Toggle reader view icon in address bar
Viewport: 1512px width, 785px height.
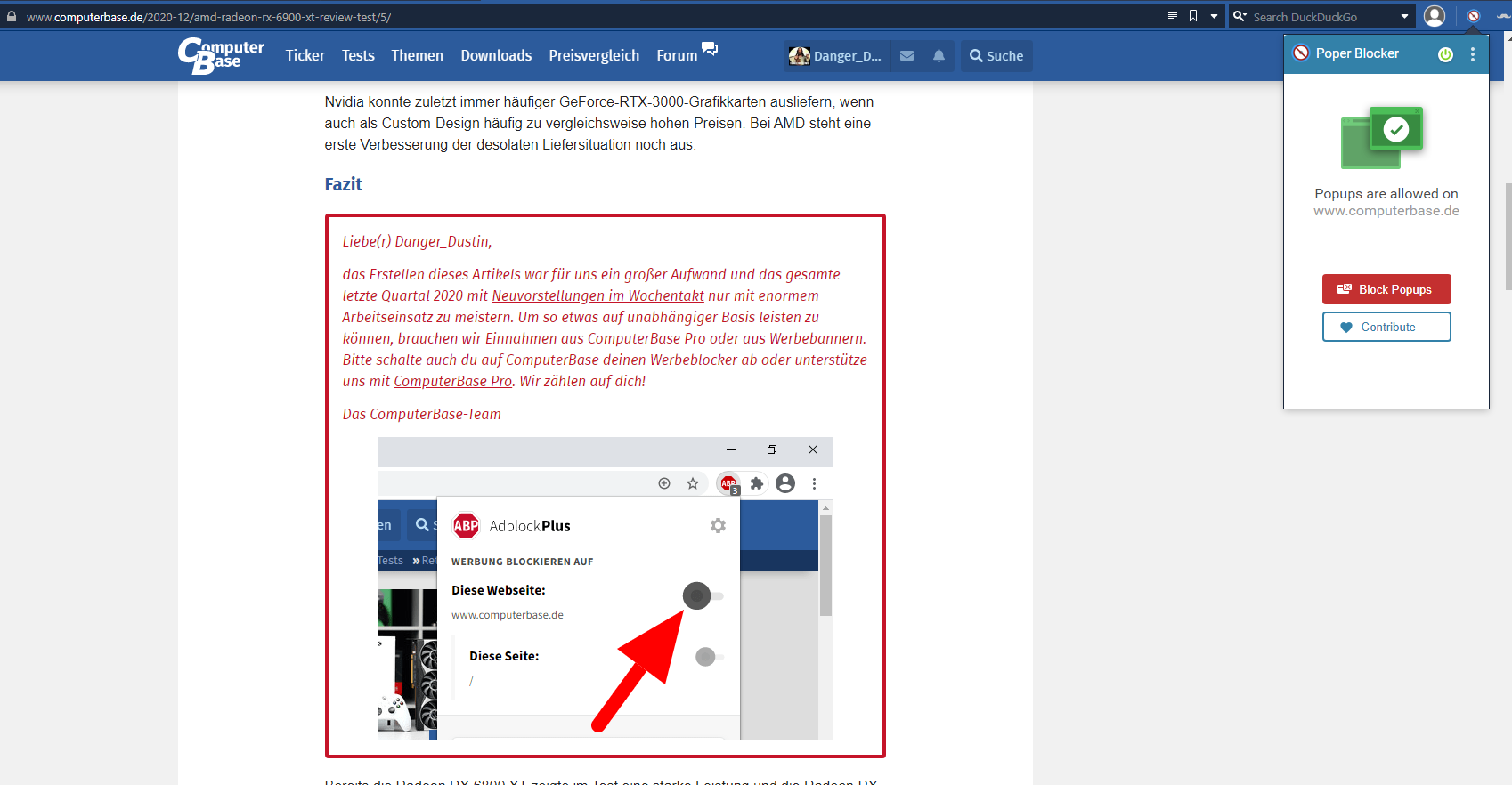1173,16
